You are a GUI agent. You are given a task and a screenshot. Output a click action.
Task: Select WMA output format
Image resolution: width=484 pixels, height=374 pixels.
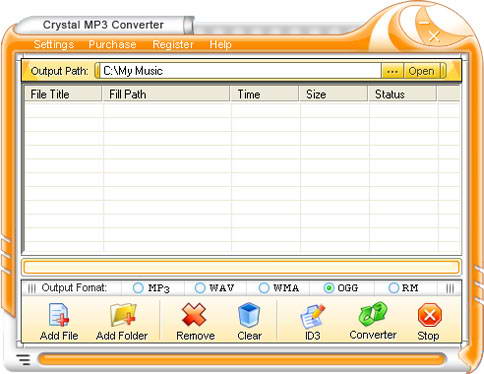pos(264,288)
